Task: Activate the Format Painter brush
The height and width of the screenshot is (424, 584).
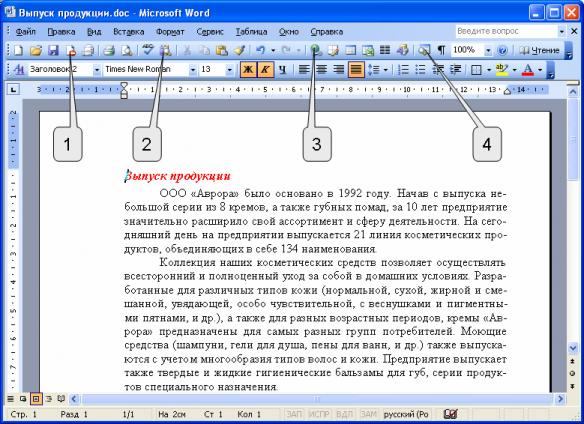Action: click(239, 50)
